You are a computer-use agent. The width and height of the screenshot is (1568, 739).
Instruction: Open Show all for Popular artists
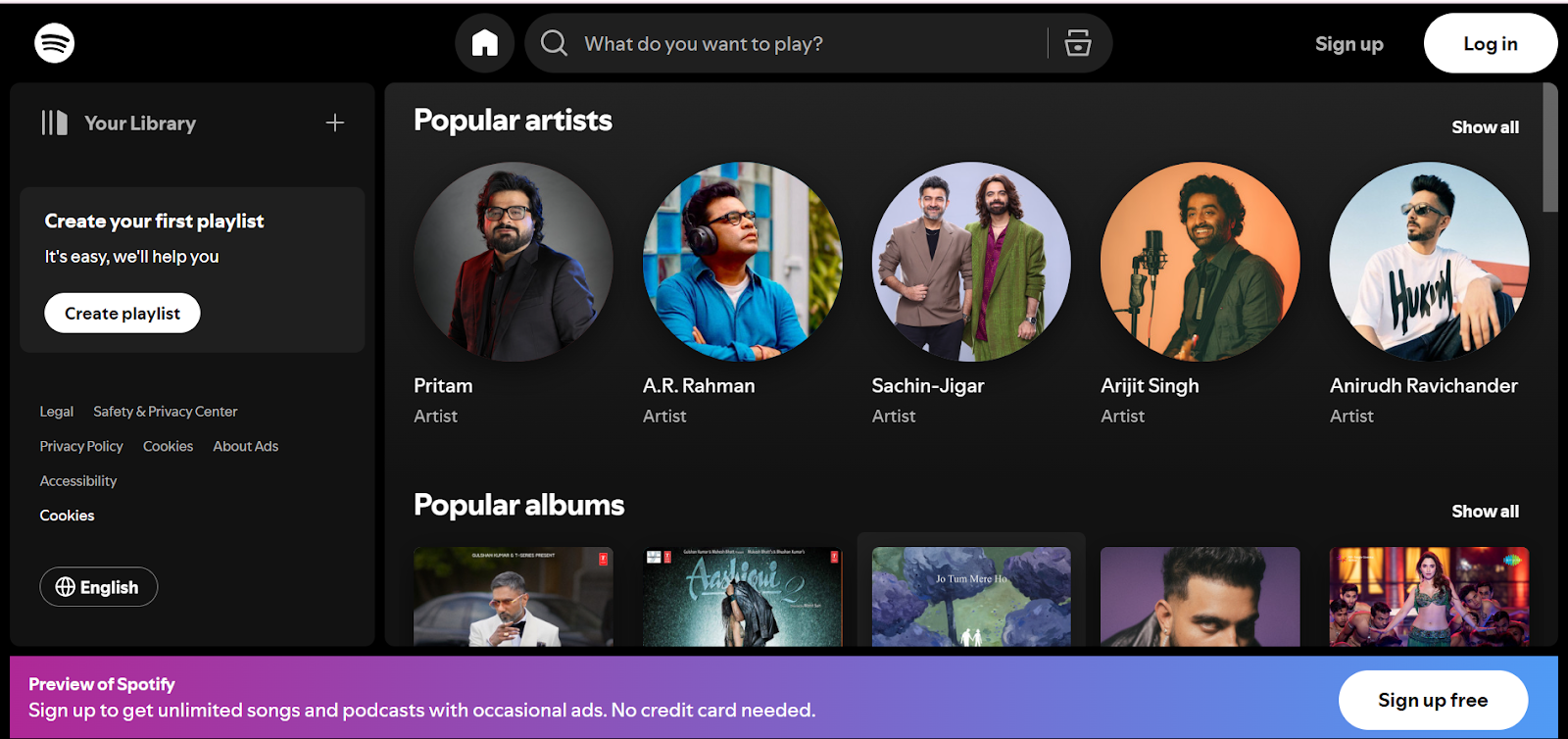pos(1485,127)
